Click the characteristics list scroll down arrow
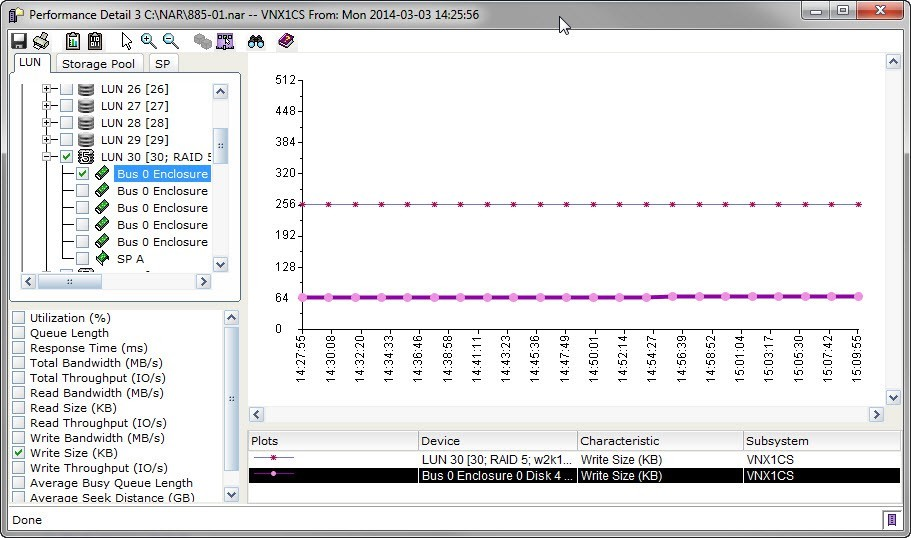Viewport: 911px width, 538px height. 231,494
